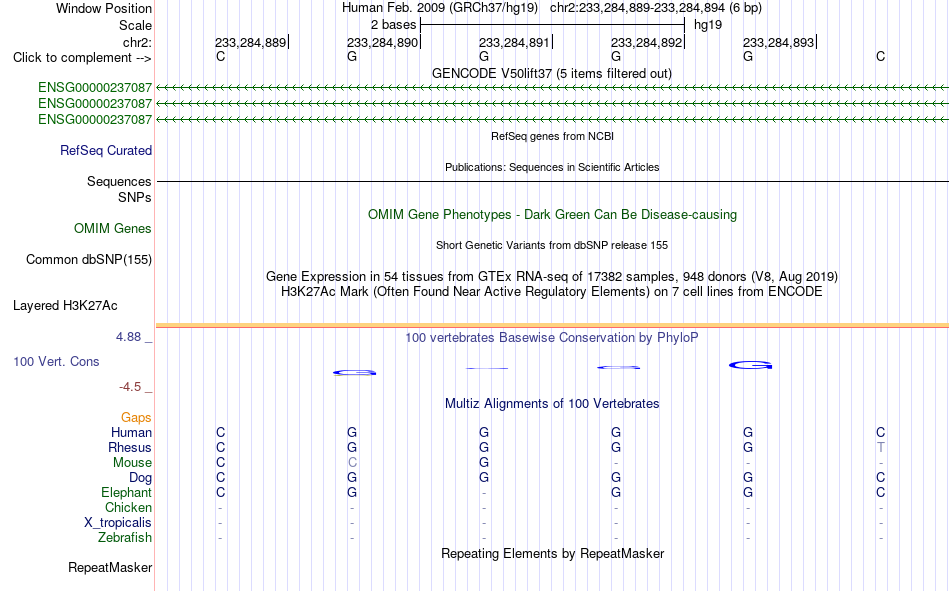Open 'Publications: Sequences in Scientific Articles' title
This screenshot has width=950, height=591.
click(552, 167)
